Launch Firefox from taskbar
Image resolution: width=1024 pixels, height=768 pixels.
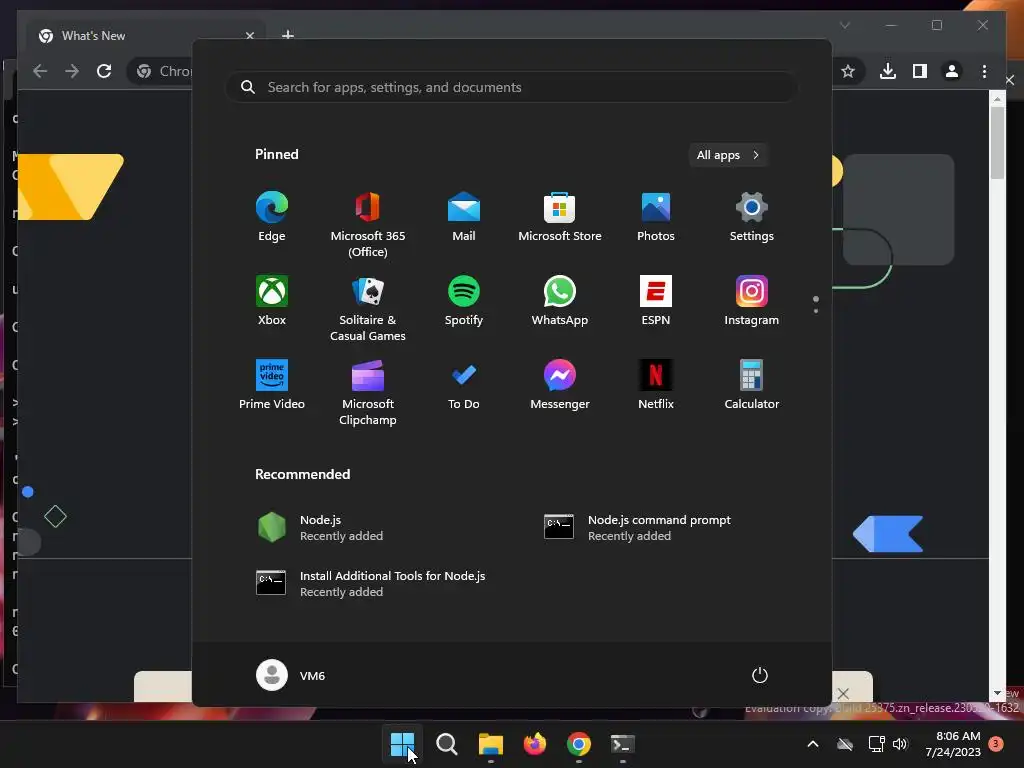[535, 744]
